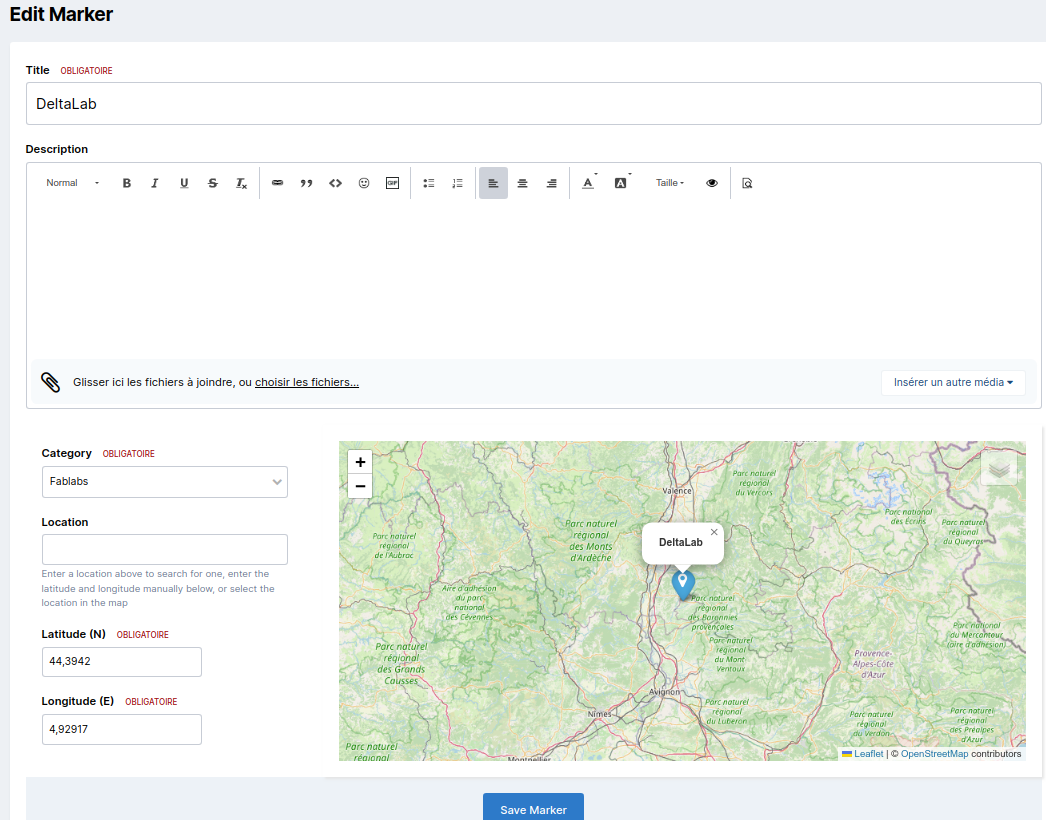1046x820 pixels.
Task: Expand the Insérer un autre média menu
Action: (x=953, y=382)
